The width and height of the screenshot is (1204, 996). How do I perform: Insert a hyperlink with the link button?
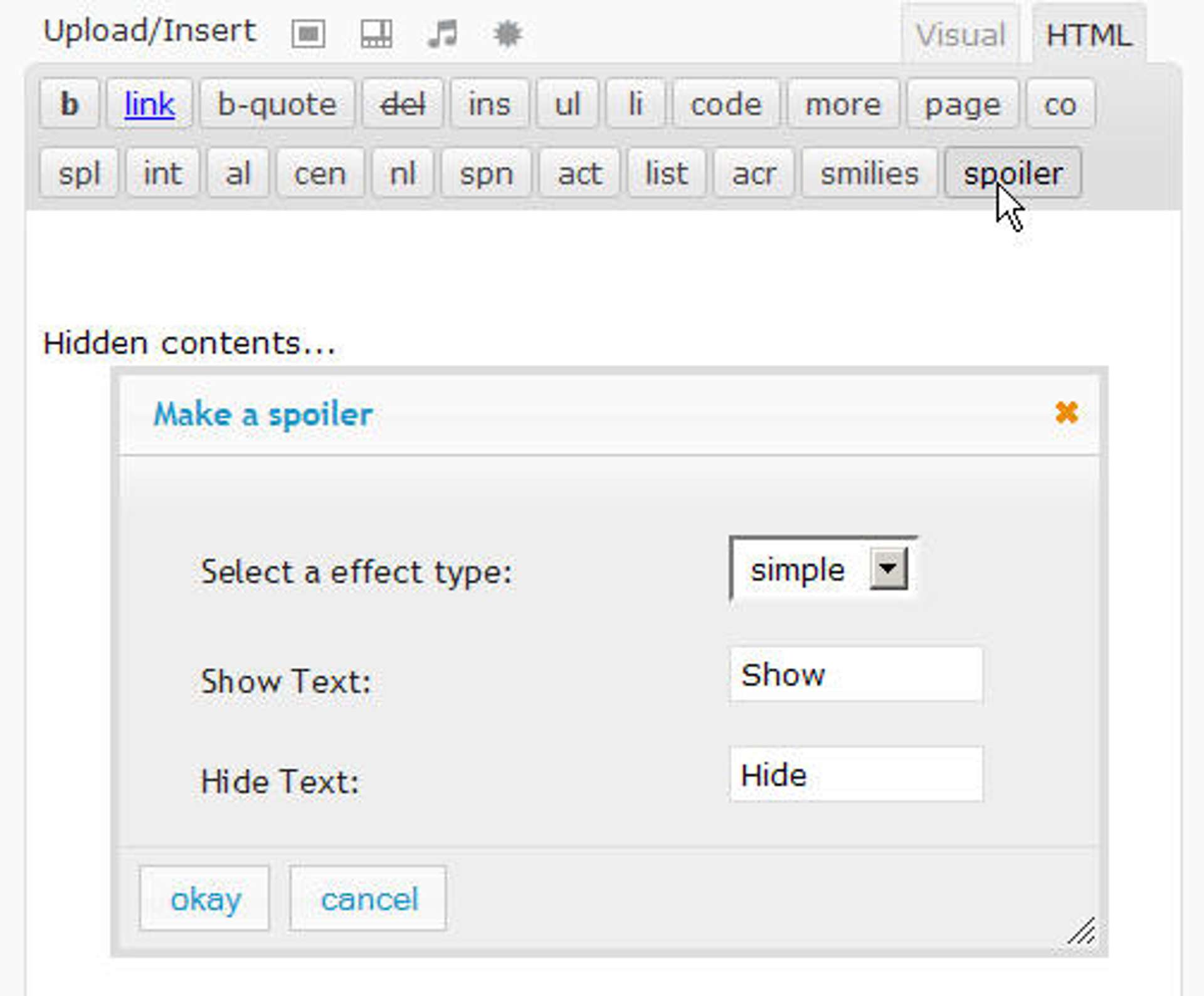click(x=149, y=104)
